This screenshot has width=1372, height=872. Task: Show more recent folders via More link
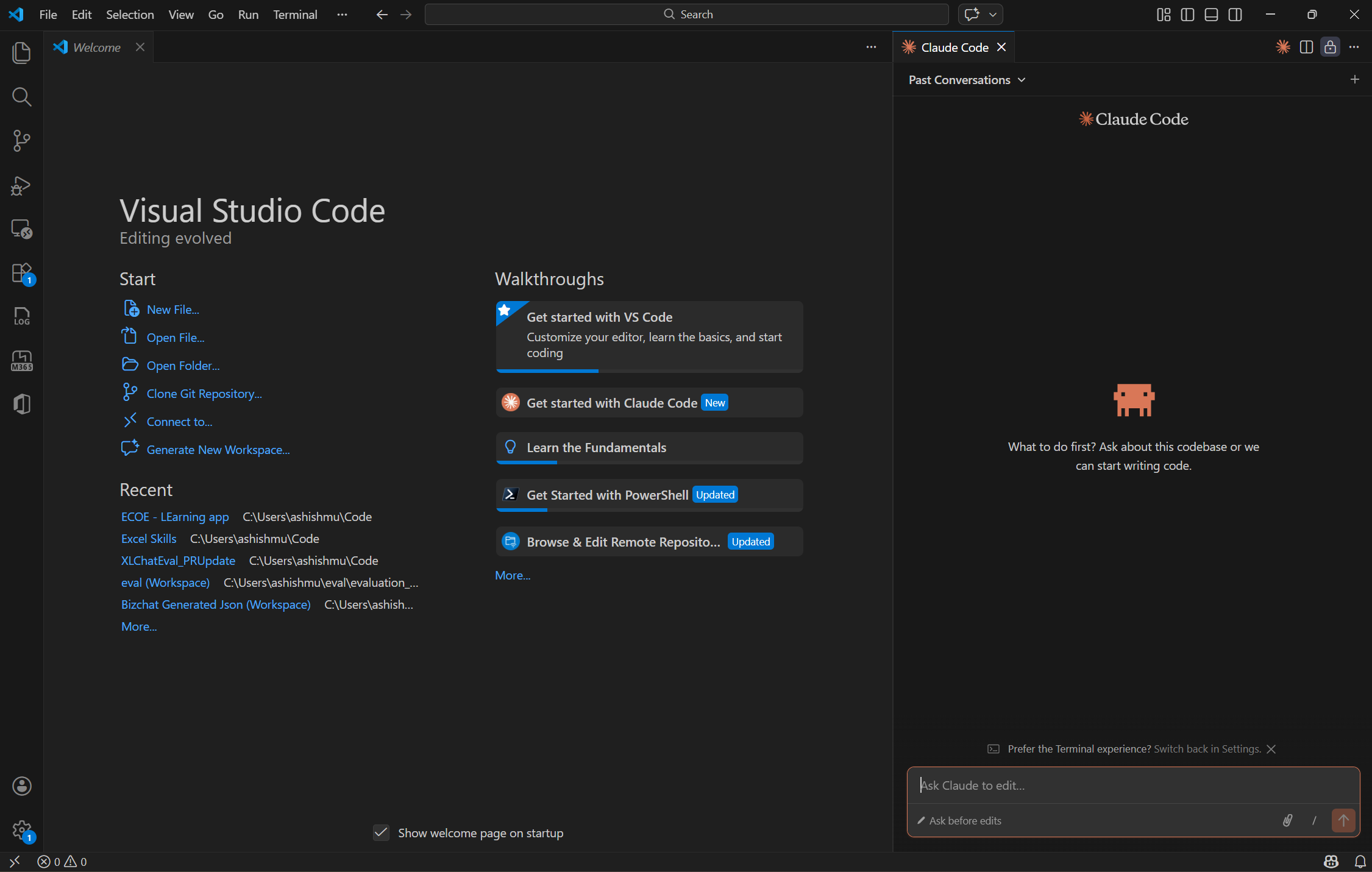[139, 626]
